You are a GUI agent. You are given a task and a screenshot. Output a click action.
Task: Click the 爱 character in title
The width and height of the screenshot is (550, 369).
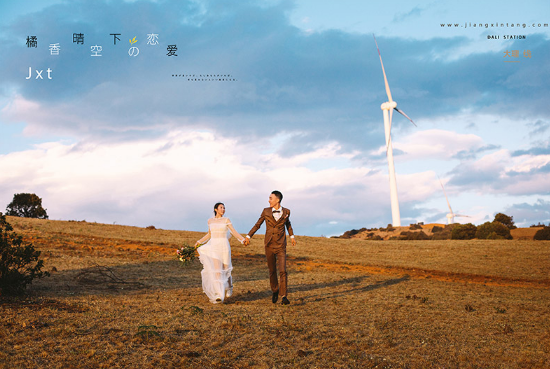[x=172, y=51]
